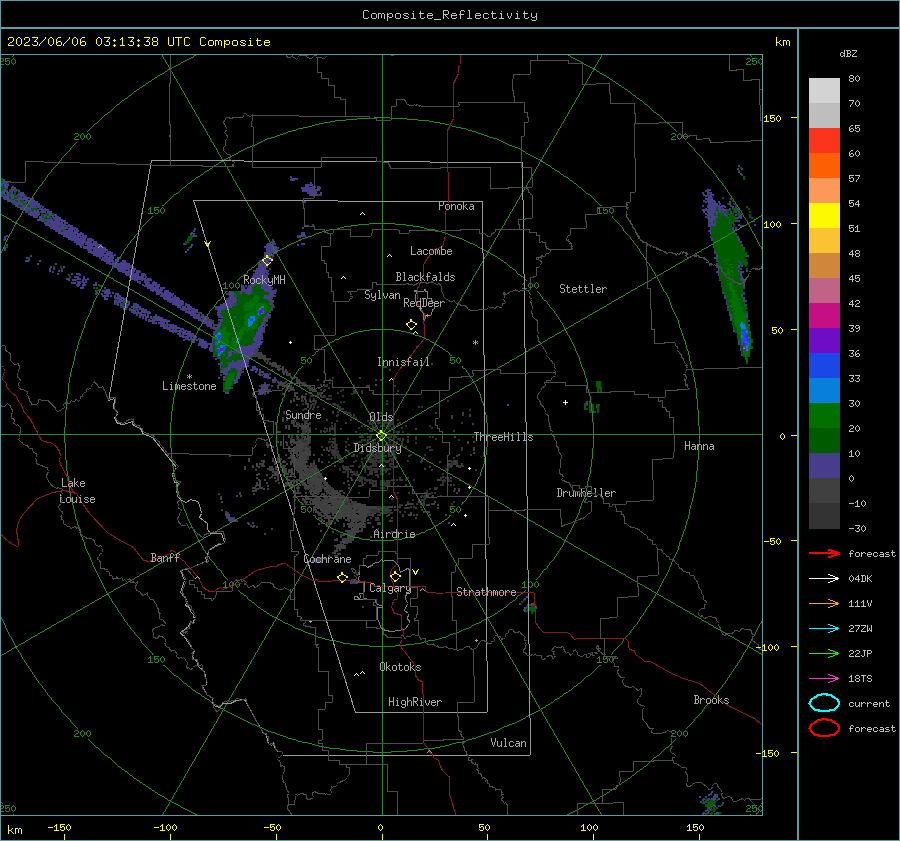The width and height of the screenshot is (900, 841).
Task: Click the yellow diamond marker above Calgary
Action: tap(395, 576)
